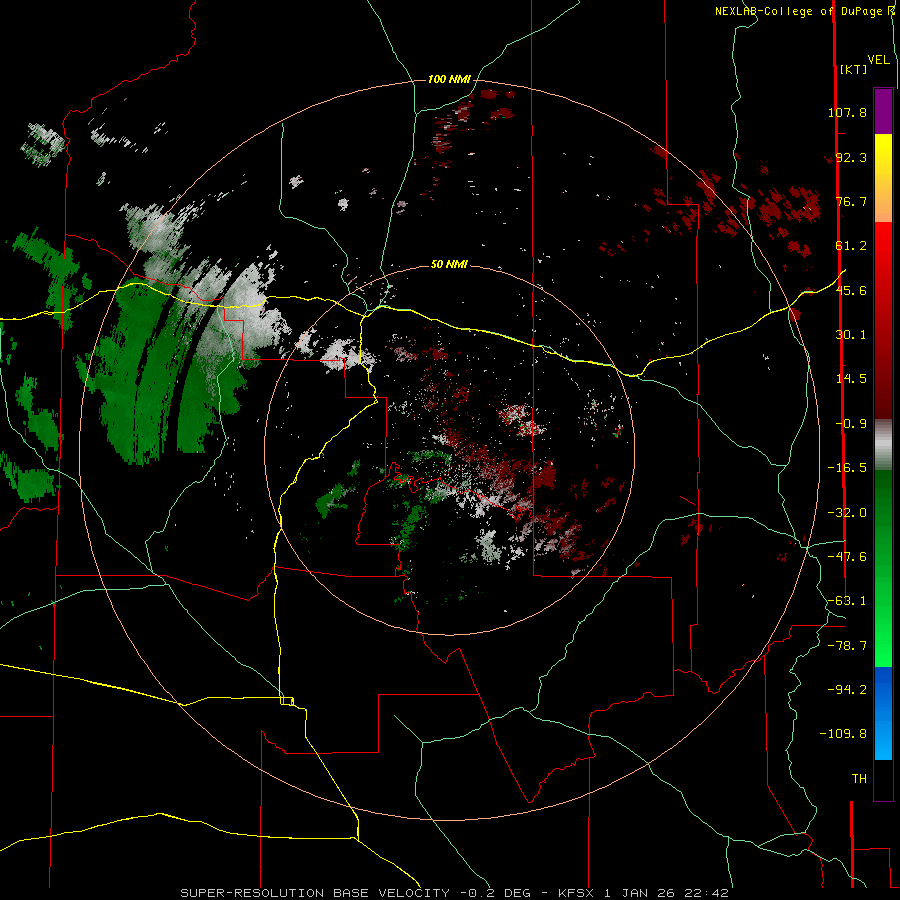Select the -63.1 scale value

847,601
